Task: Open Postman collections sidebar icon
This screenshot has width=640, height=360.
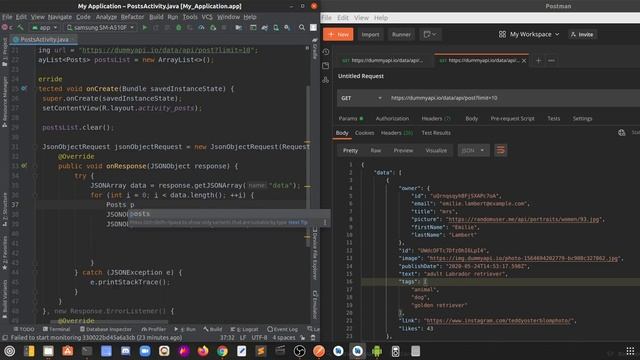Action: (x=325, y=66)
